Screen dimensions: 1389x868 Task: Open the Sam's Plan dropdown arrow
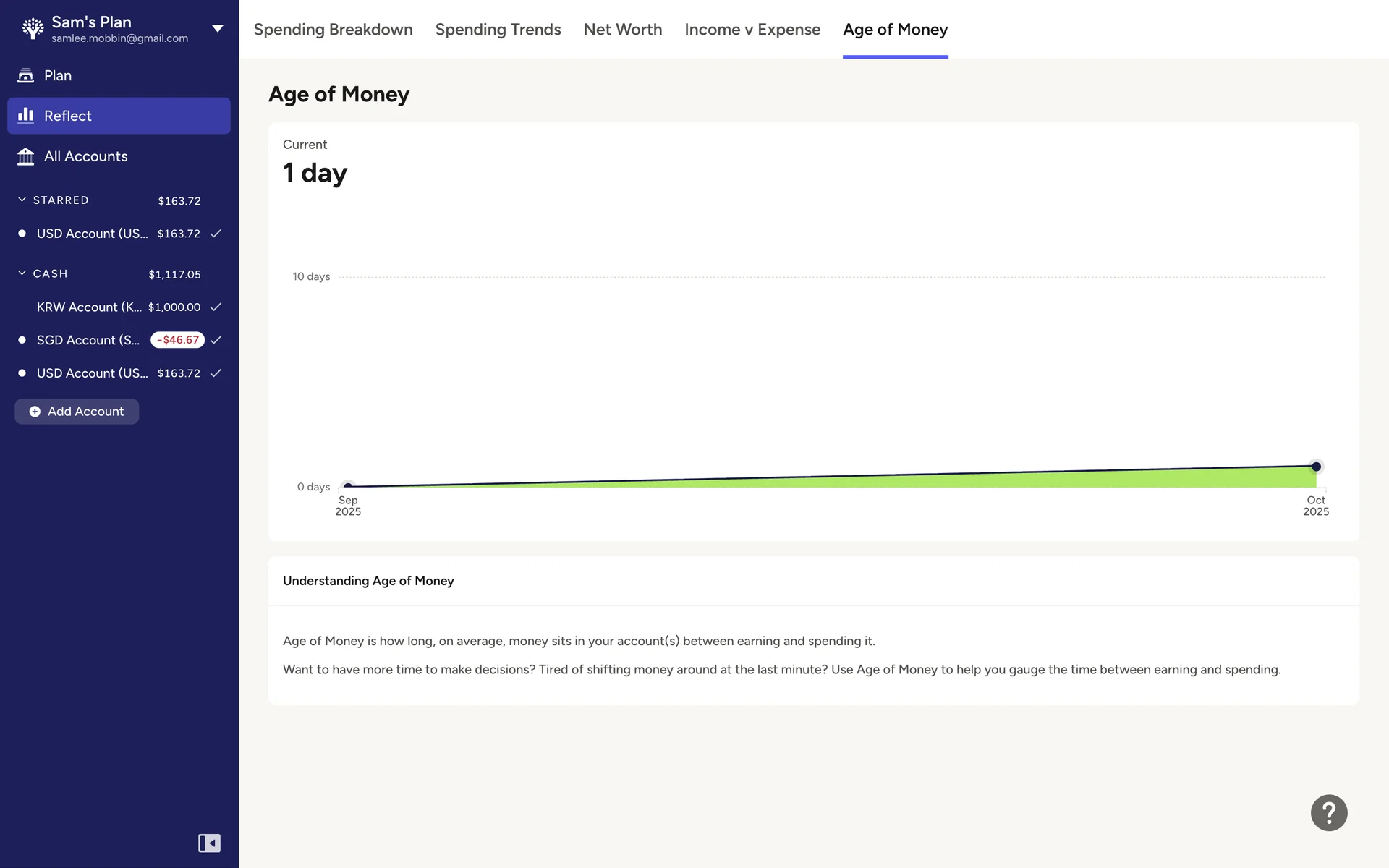pos(217,29)
